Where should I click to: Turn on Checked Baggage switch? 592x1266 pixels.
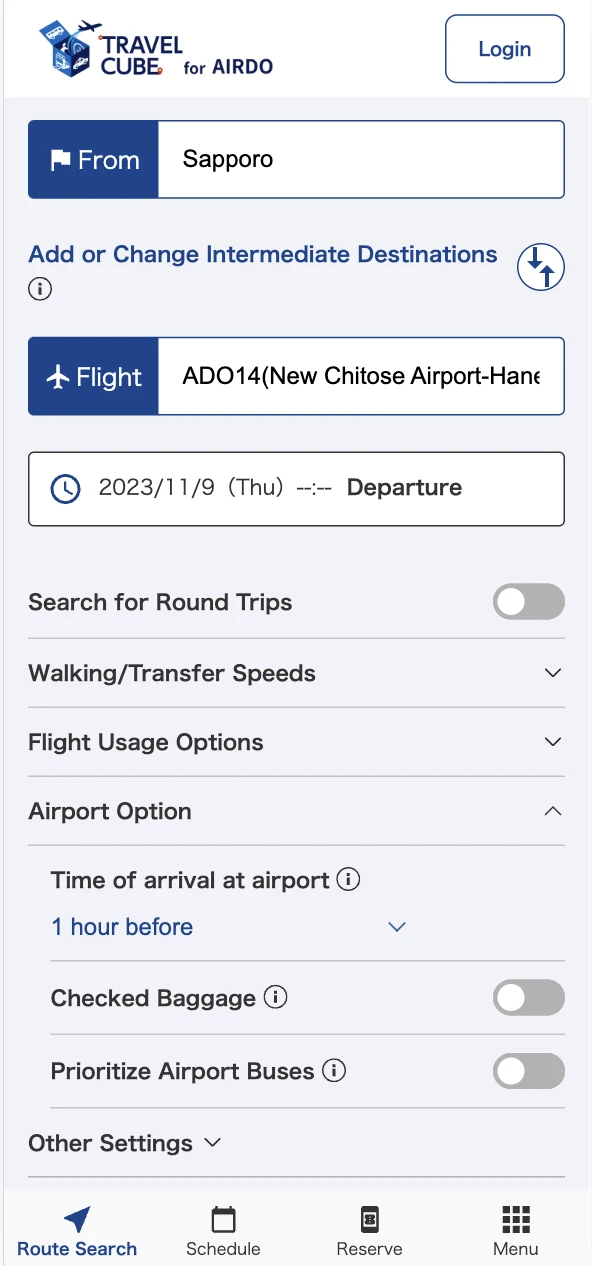[529, 998]
